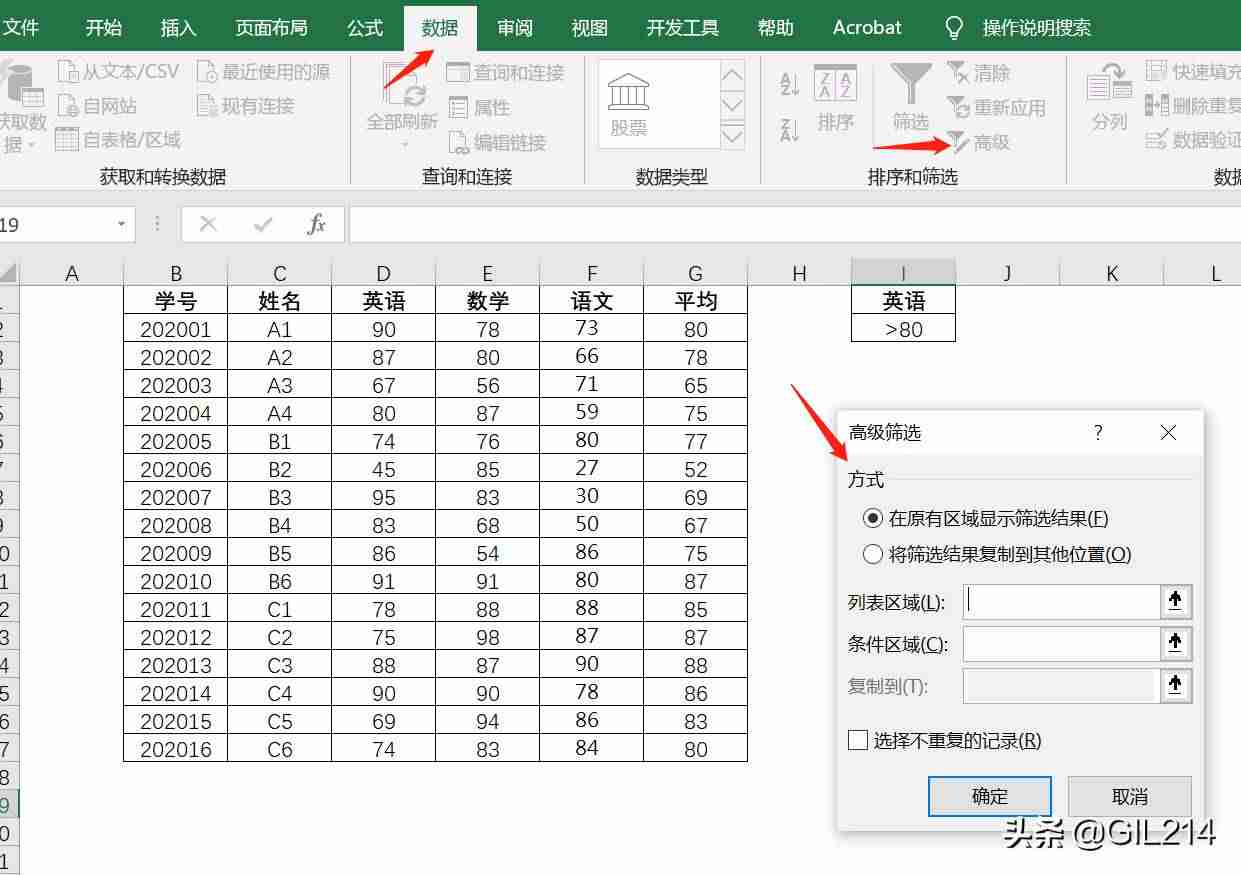The height and width of the screenshot is (875, 1241).
Task: Click OK (确定) in Advanced Filter dialog
Action: point(990,796)
